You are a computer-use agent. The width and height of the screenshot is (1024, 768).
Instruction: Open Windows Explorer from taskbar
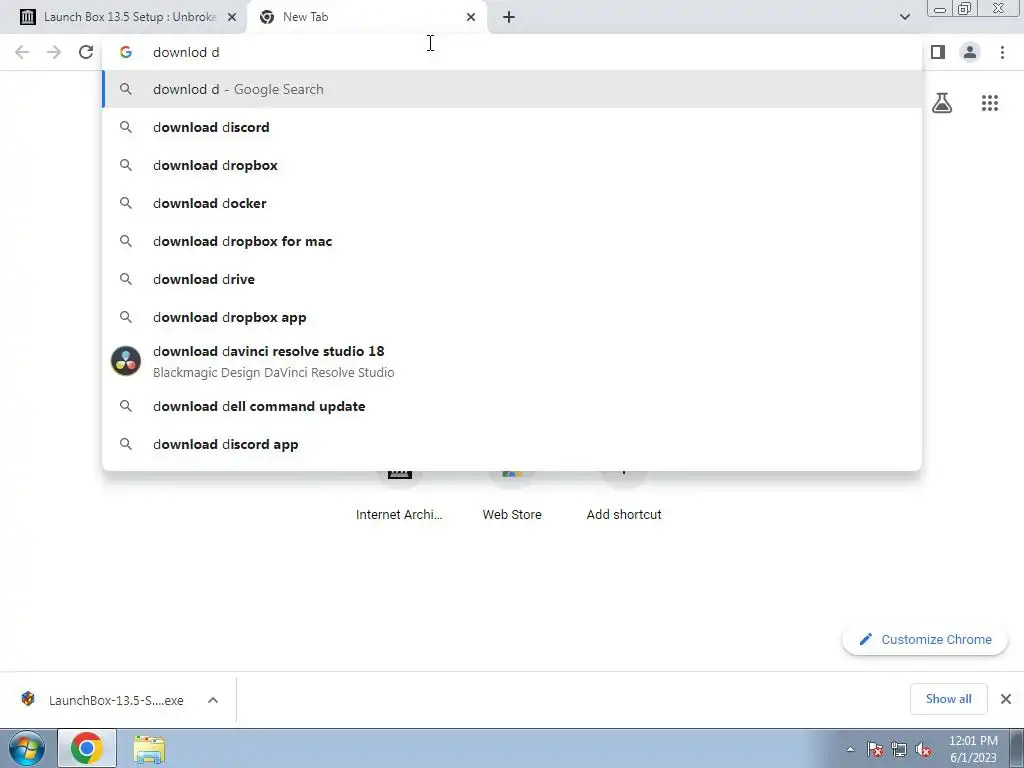tap(149, 748)
